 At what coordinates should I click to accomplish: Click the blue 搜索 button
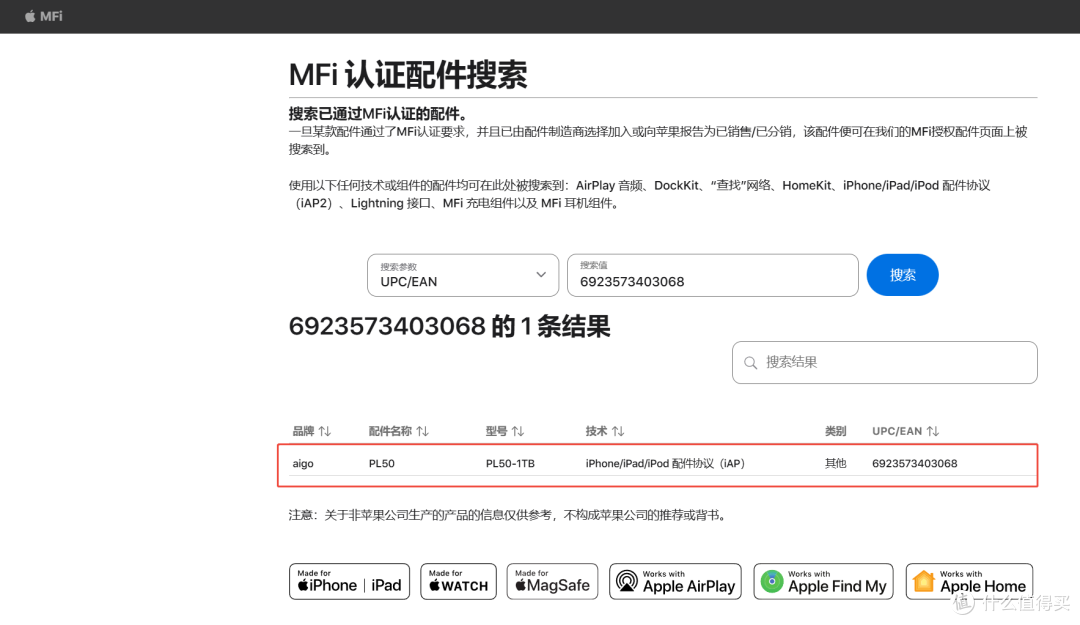pyautogui.click(x=902, y=275)
